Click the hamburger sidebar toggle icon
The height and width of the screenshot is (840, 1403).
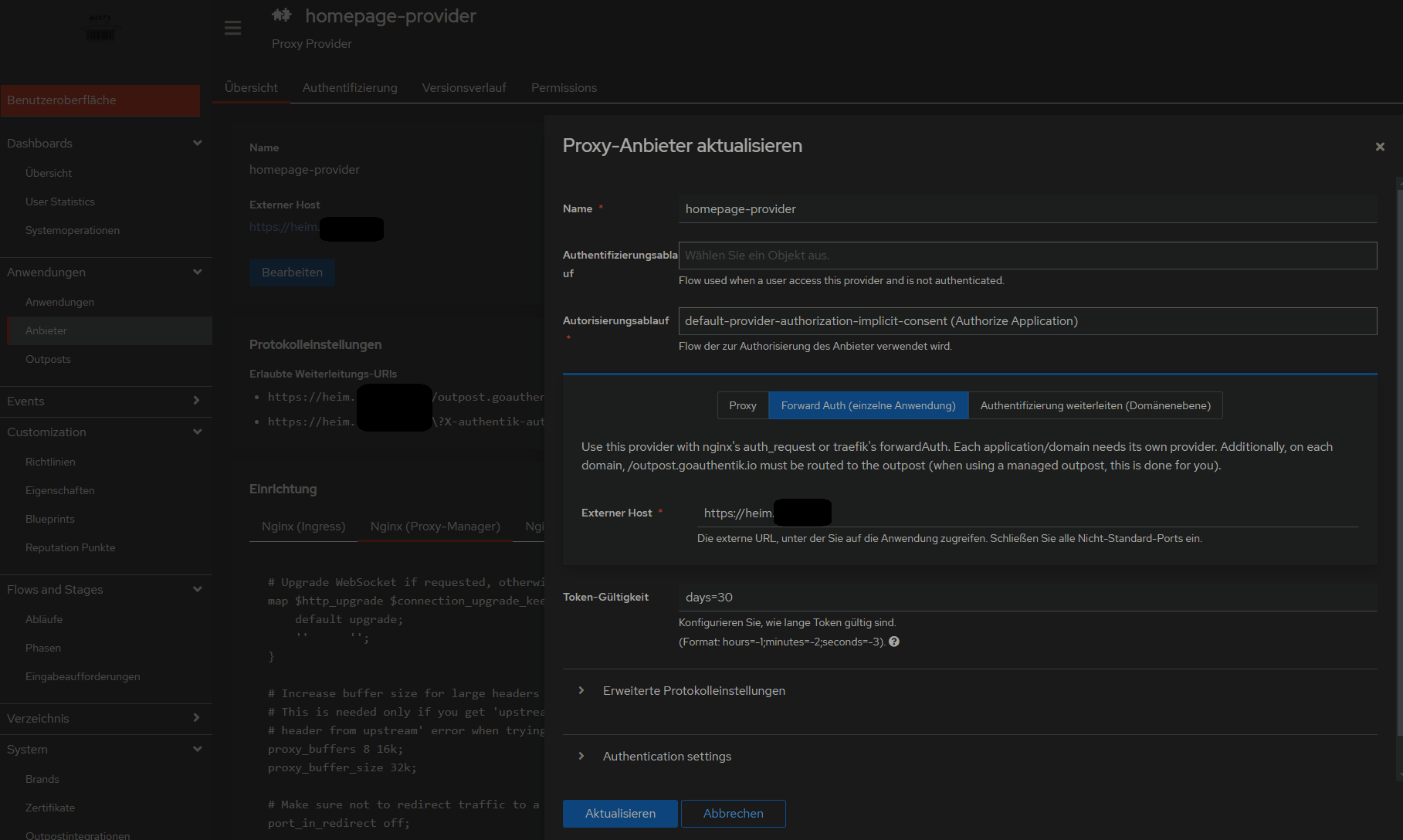(x=232, y=29)
